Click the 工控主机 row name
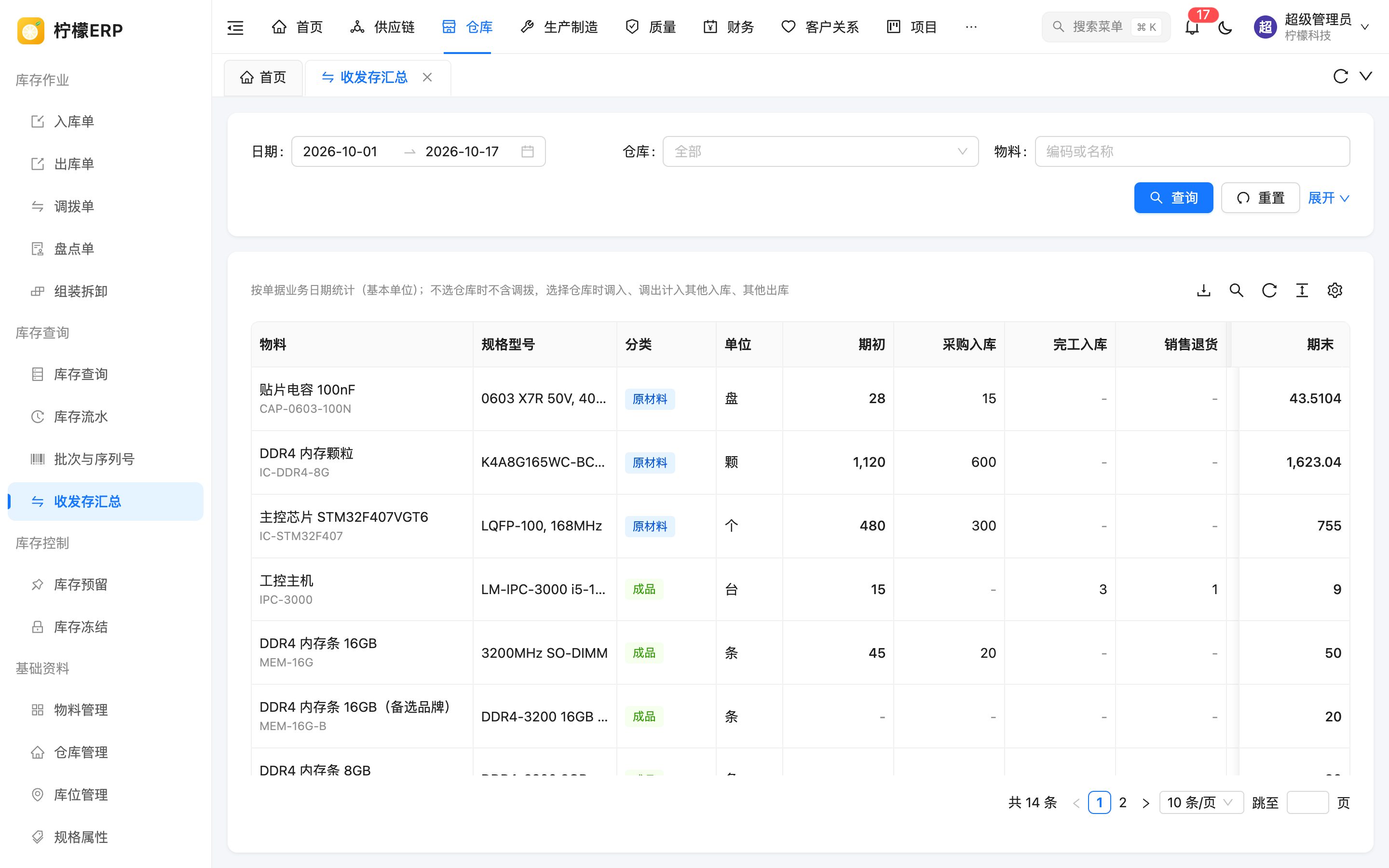The width and height of the screenshot is (1389, 868). click(286, 581)
